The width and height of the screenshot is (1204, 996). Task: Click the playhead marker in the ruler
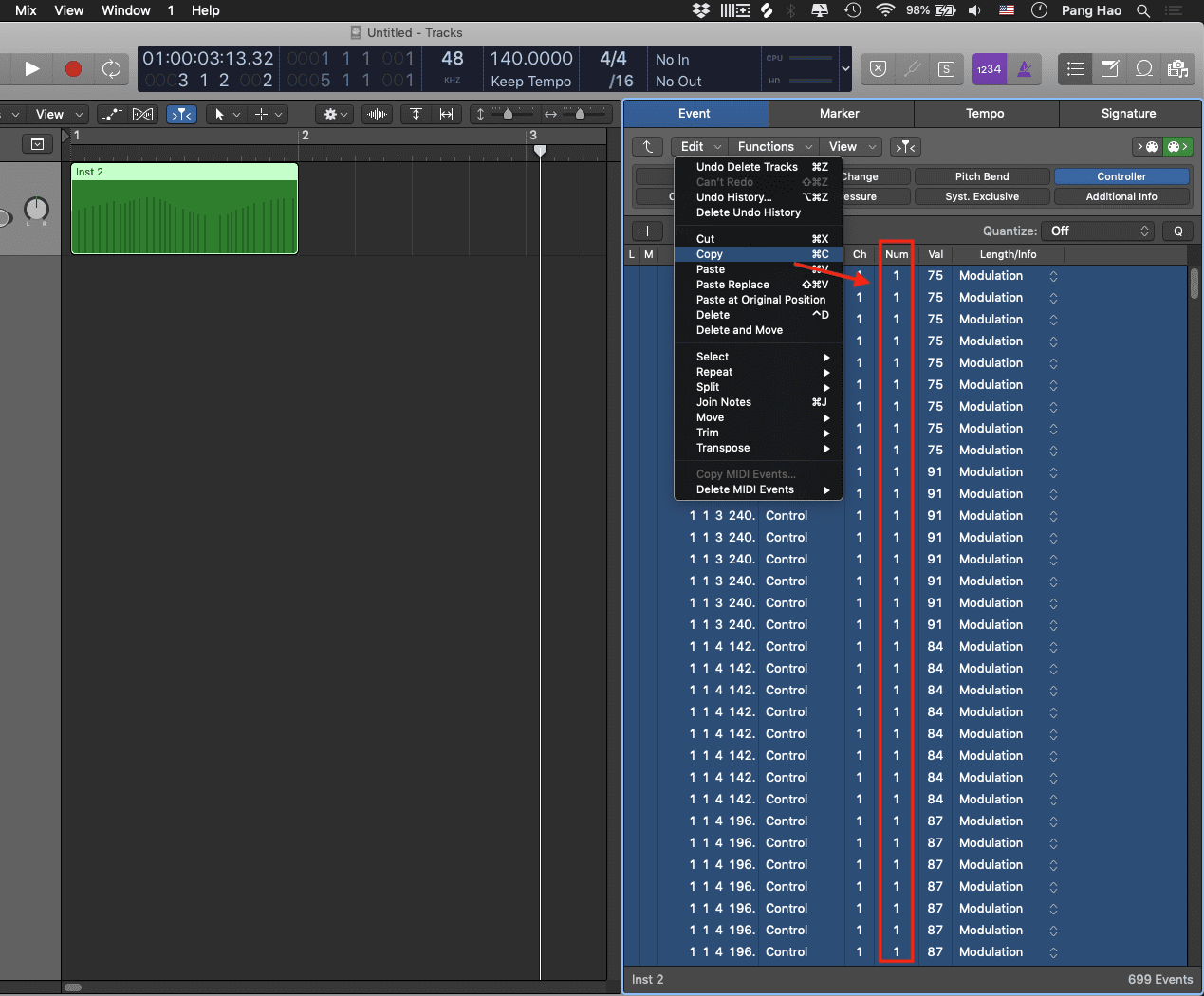pyautogui.click(x=540, y=150)
